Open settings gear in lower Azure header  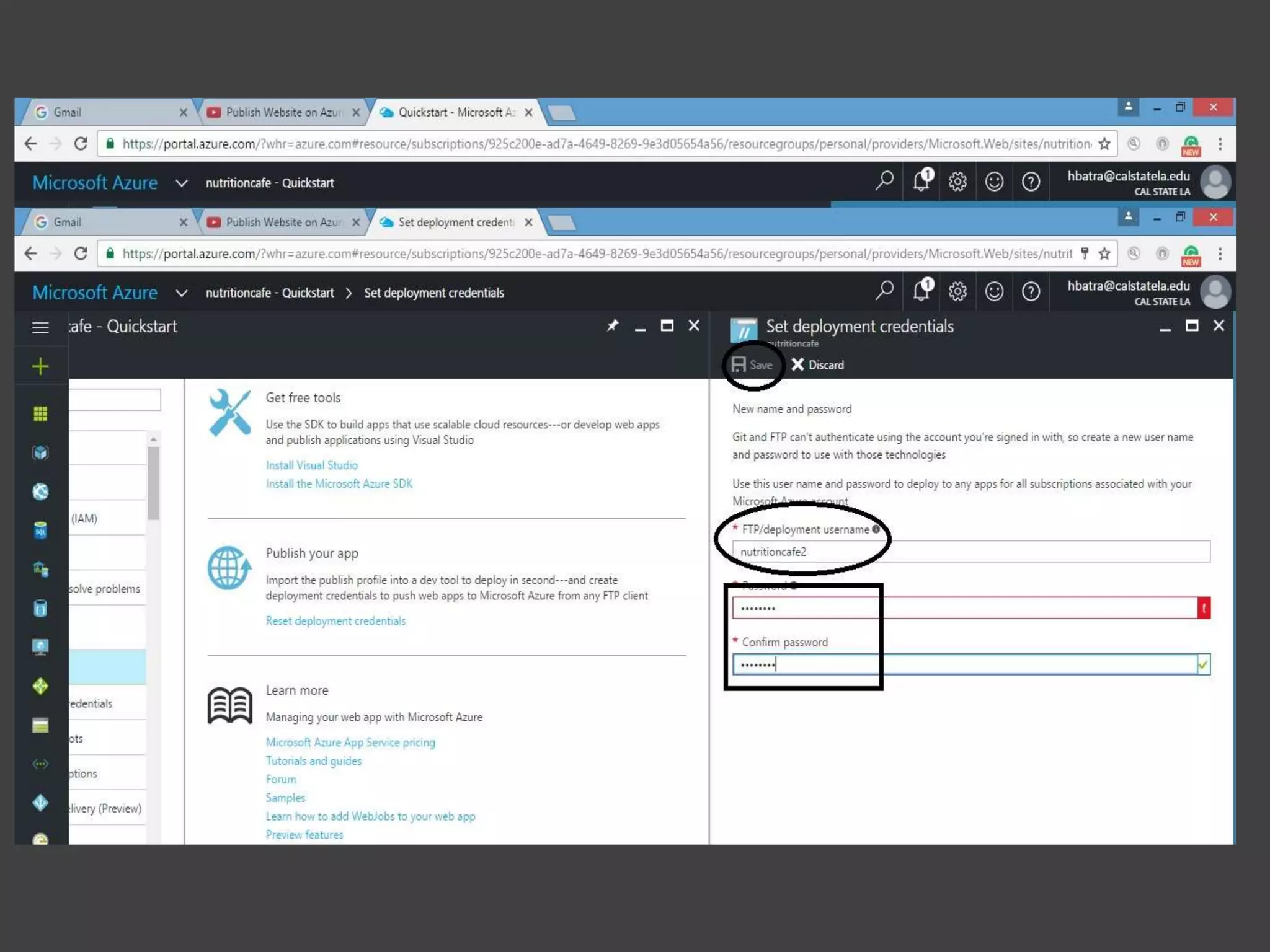point(957,291)
